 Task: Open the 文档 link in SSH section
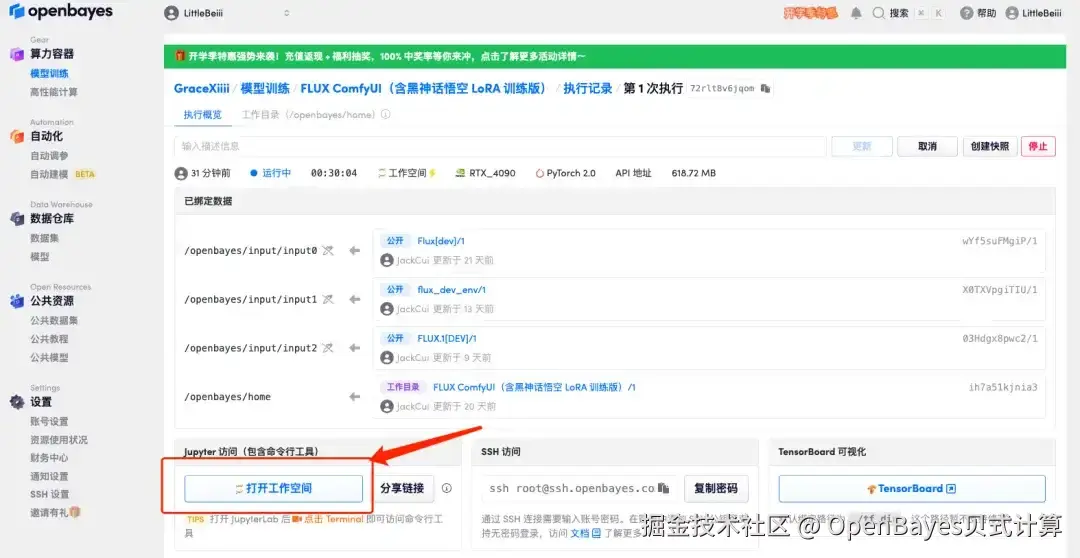coord(585,533)
